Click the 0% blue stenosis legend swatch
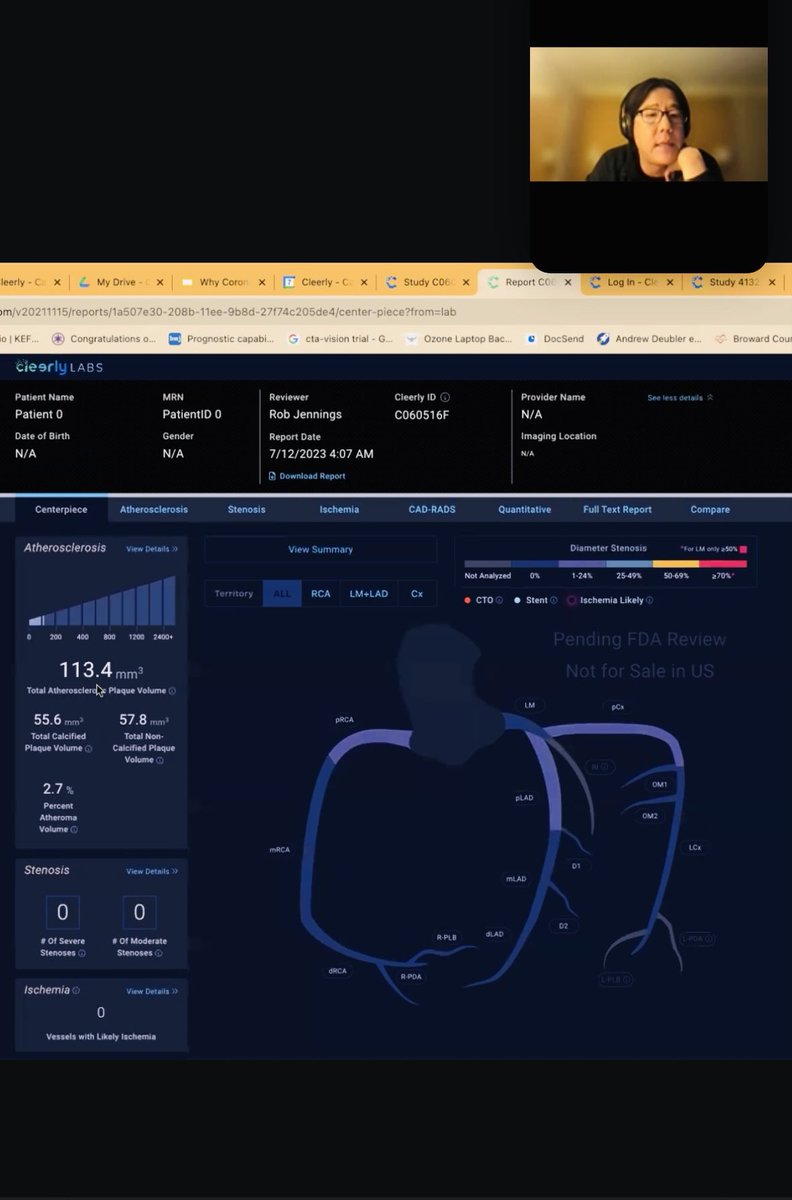This screenshot has width=792, height=1200. tap(534, 565)
